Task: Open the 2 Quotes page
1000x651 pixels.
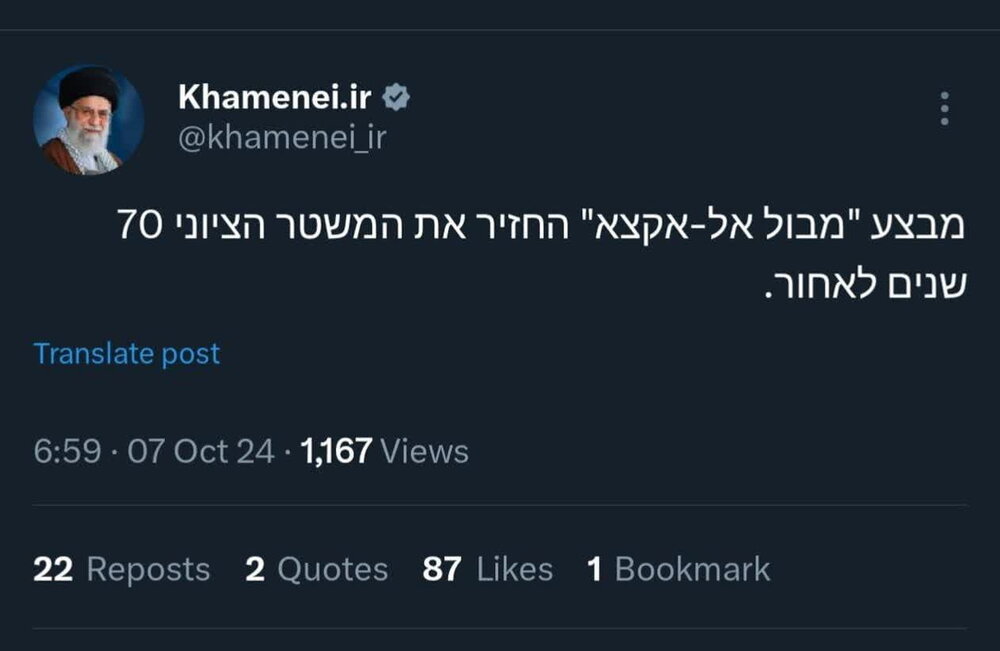Action: click(x=318, y=569)
